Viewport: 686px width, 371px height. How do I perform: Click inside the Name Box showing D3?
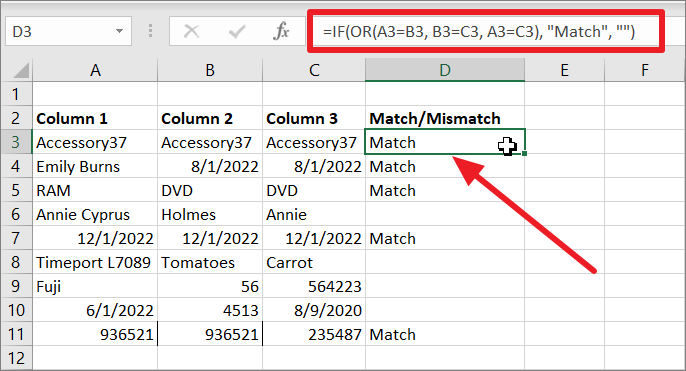pyautogui.click(x=59, y=32)
